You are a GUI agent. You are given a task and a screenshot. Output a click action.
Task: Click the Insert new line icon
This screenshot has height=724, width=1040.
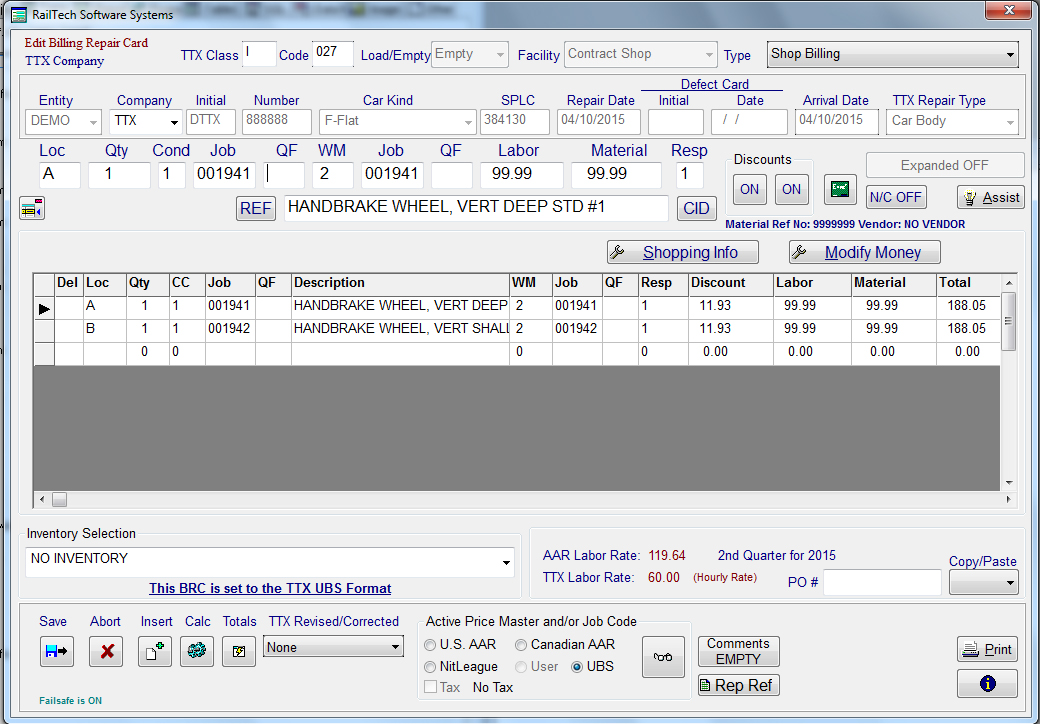point(155,651)
